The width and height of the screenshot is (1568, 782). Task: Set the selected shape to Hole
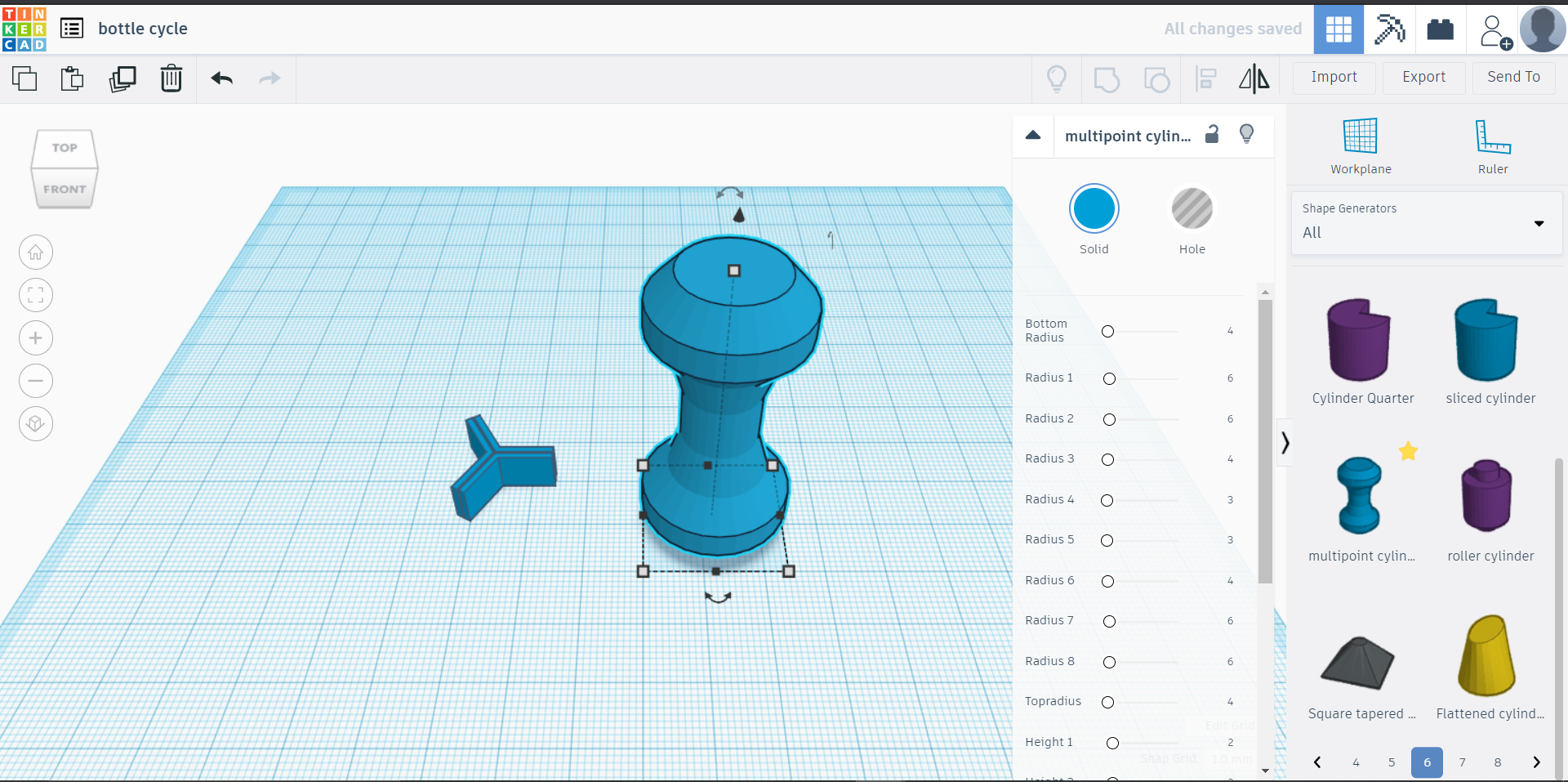1192,209
